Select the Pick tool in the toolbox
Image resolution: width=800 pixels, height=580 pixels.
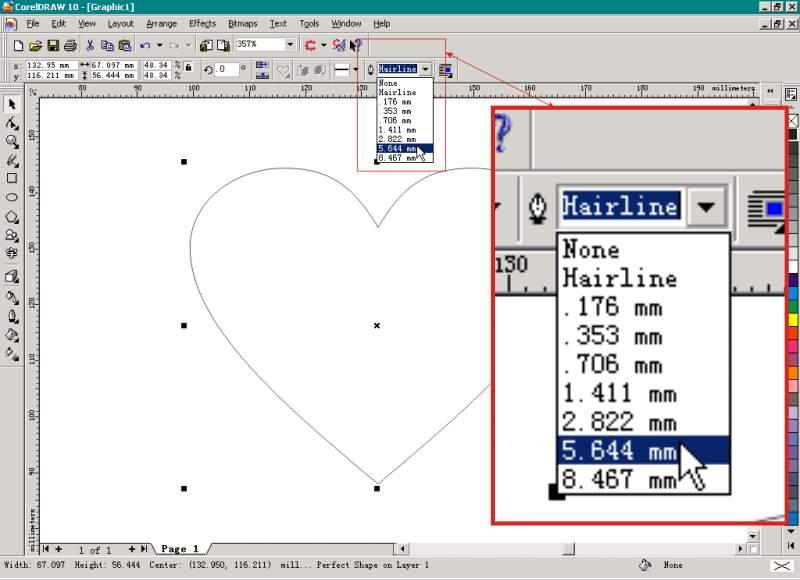coord(12,104)
